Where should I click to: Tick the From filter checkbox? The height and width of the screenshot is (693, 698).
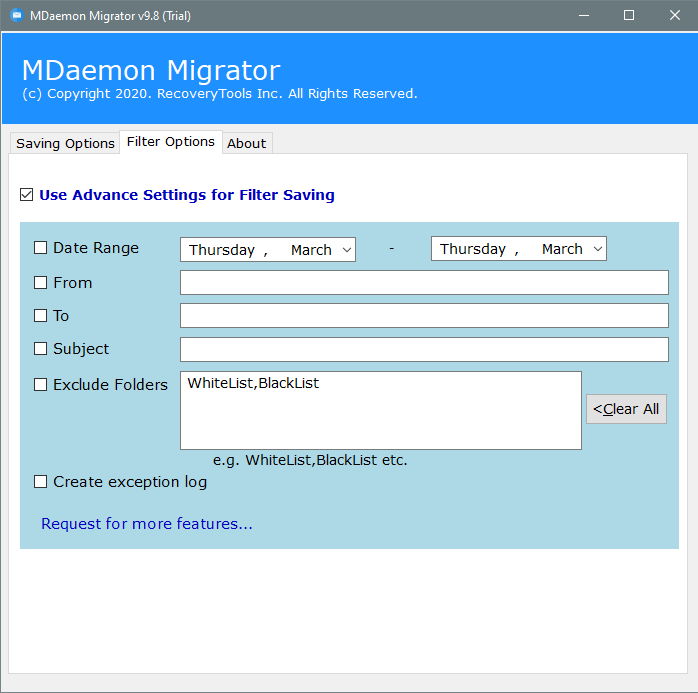pyautogui.click(x=41, y=282)
